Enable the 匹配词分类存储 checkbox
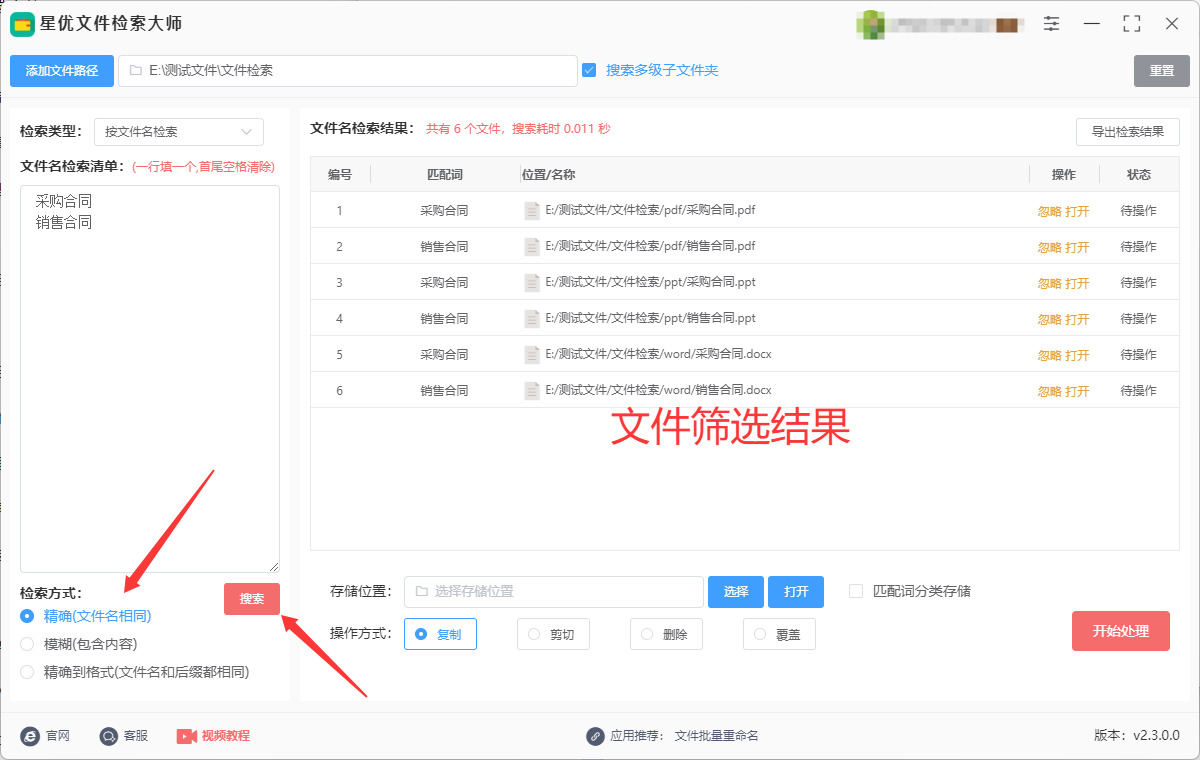This screenshot has width=1200, height=760. pos(856,591)
